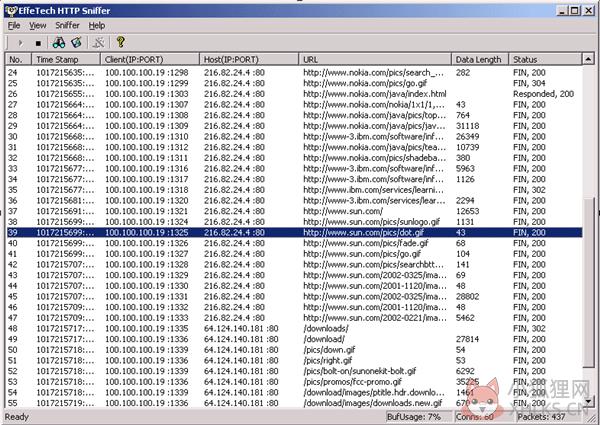Select the sun.com/pics/fade.gif row
Viewport: 600px width, 425px height.
coord(295,243)
